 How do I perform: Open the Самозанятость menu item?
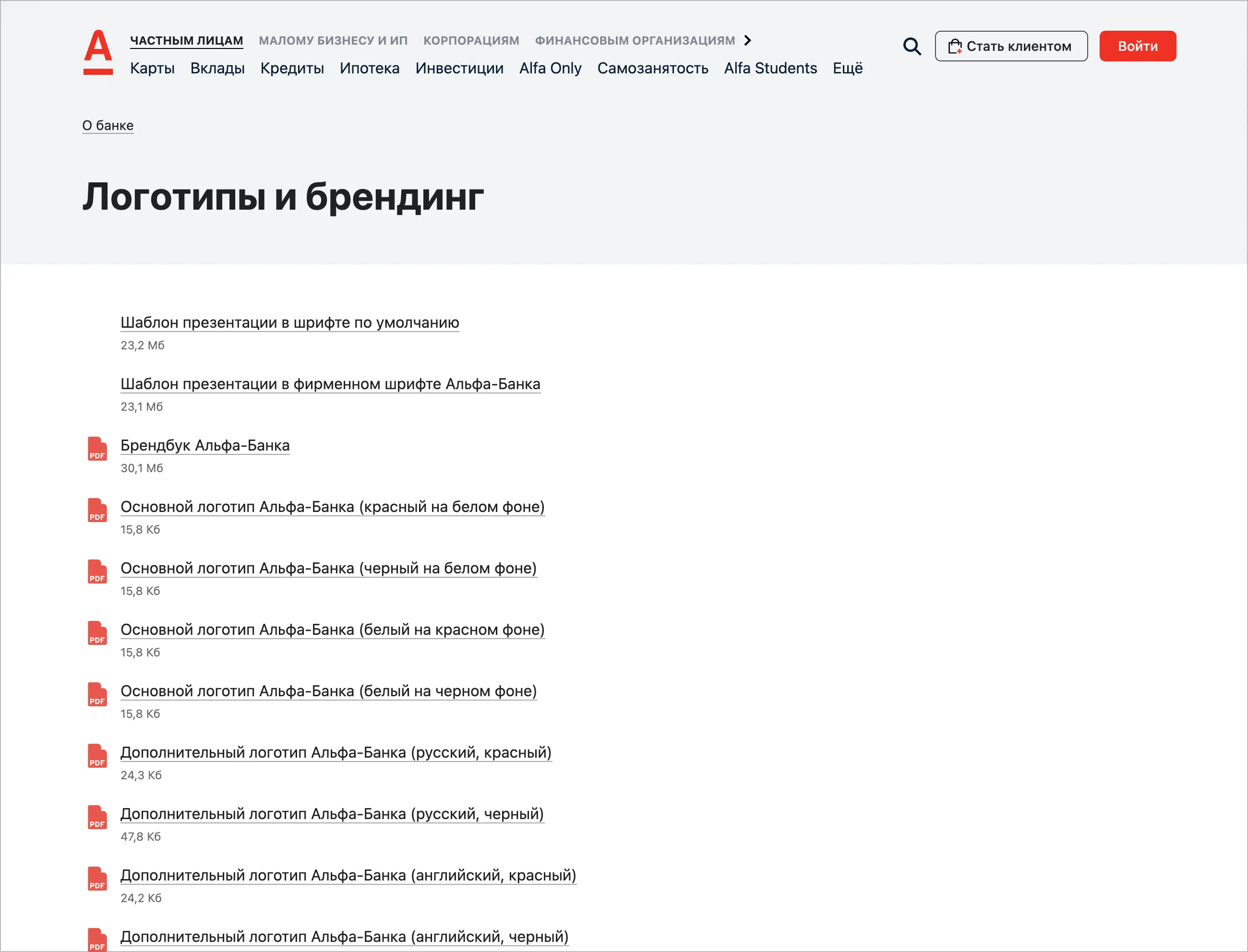pos(653,68)
